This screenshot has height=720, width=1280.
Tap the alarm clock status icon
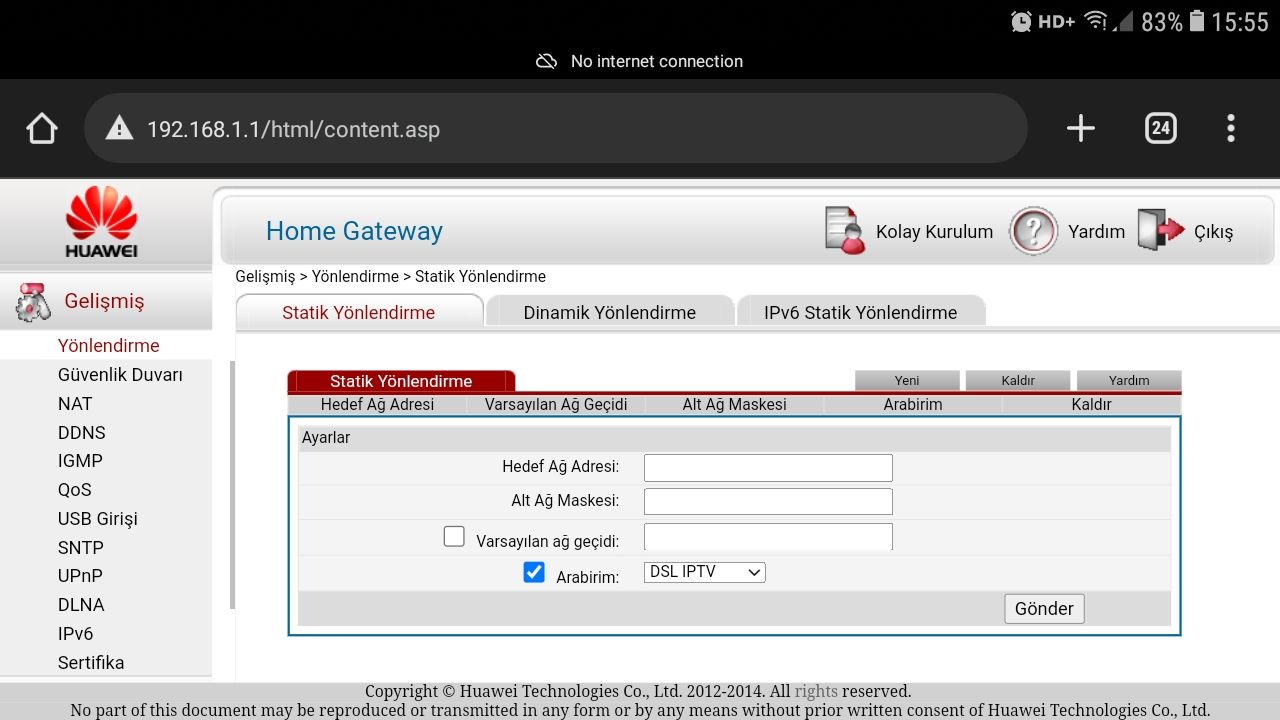[1021, 21]
